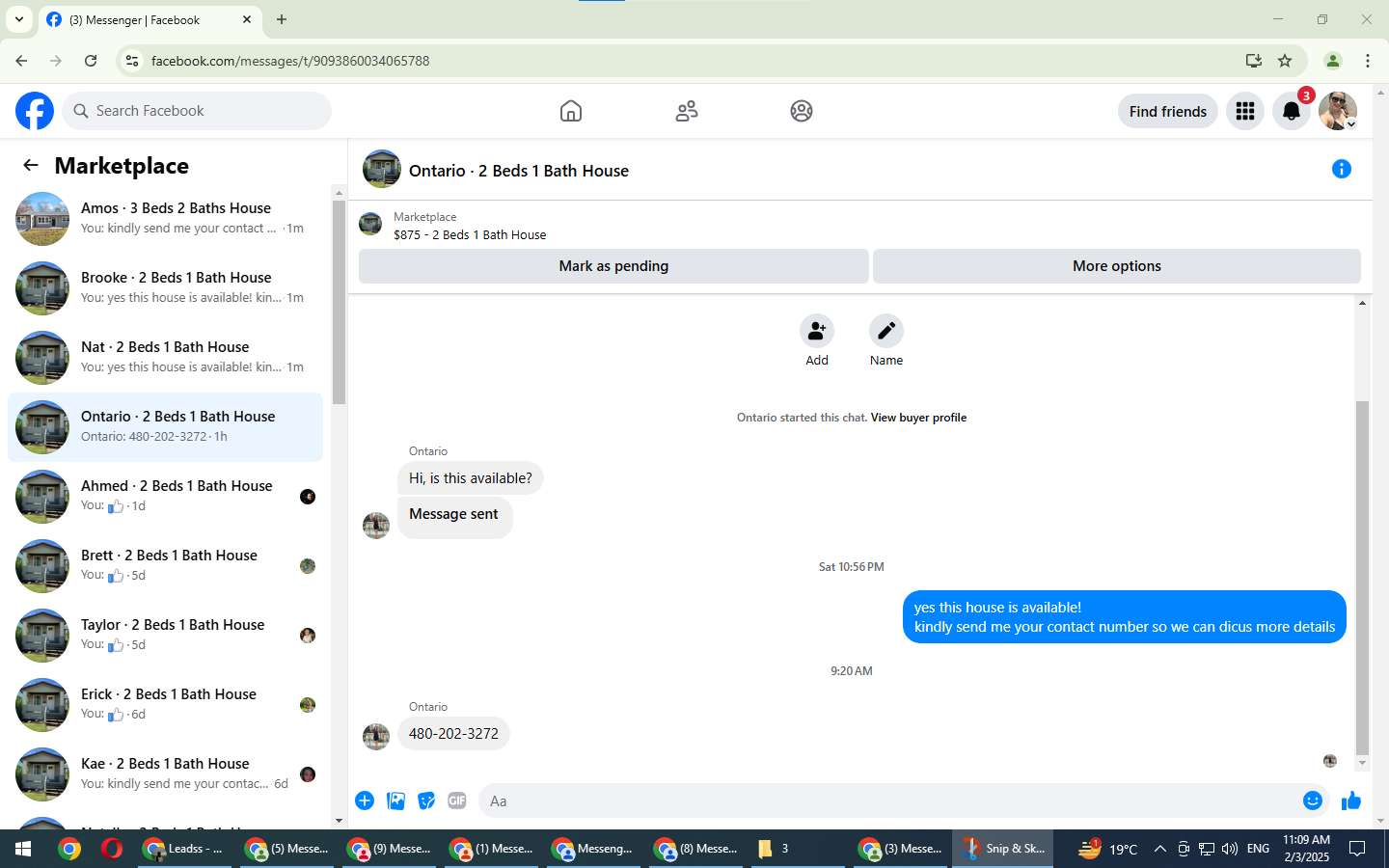Open more actions plus icon in composer
Viewport: 1389px width, 868px height.
click(365, 800)
